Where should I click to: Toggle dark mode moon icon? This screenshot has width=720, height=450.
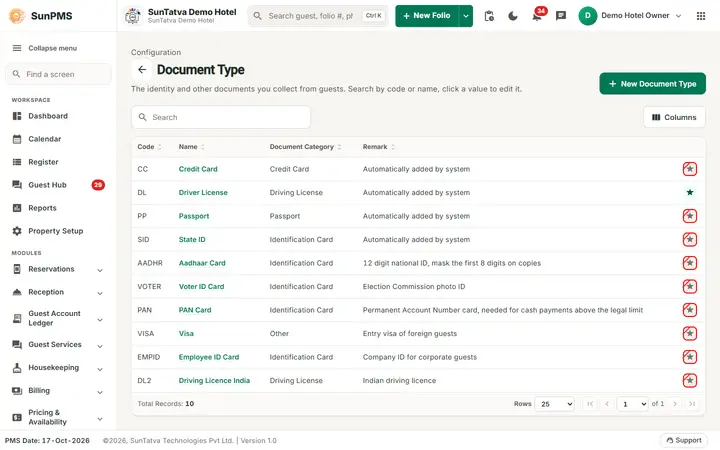(513, 16)
